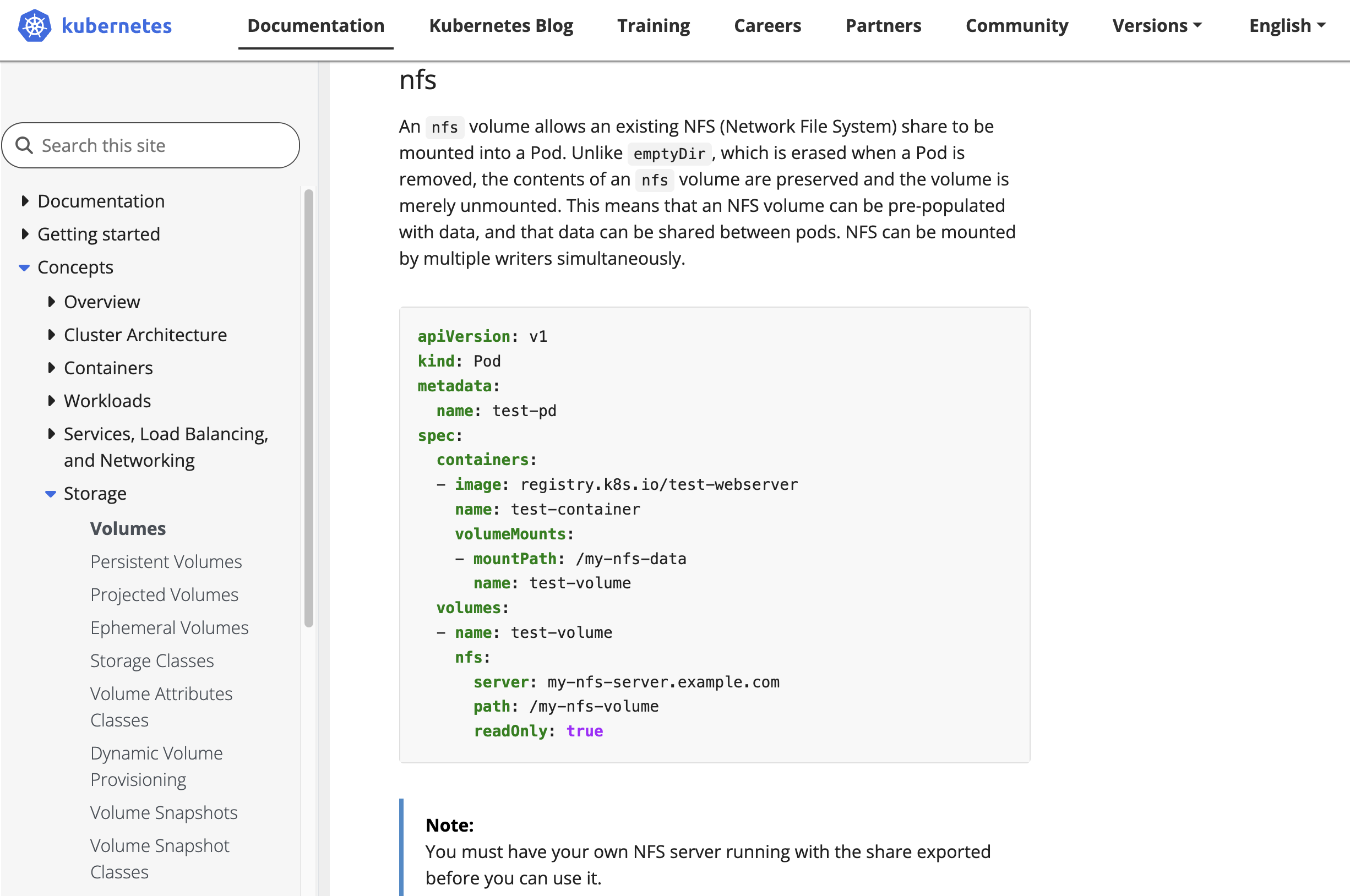The height and width of the screenshot is (896, 1350).
Task: Collapse the Concepts section arrow
Action: [x=24, y=267]
